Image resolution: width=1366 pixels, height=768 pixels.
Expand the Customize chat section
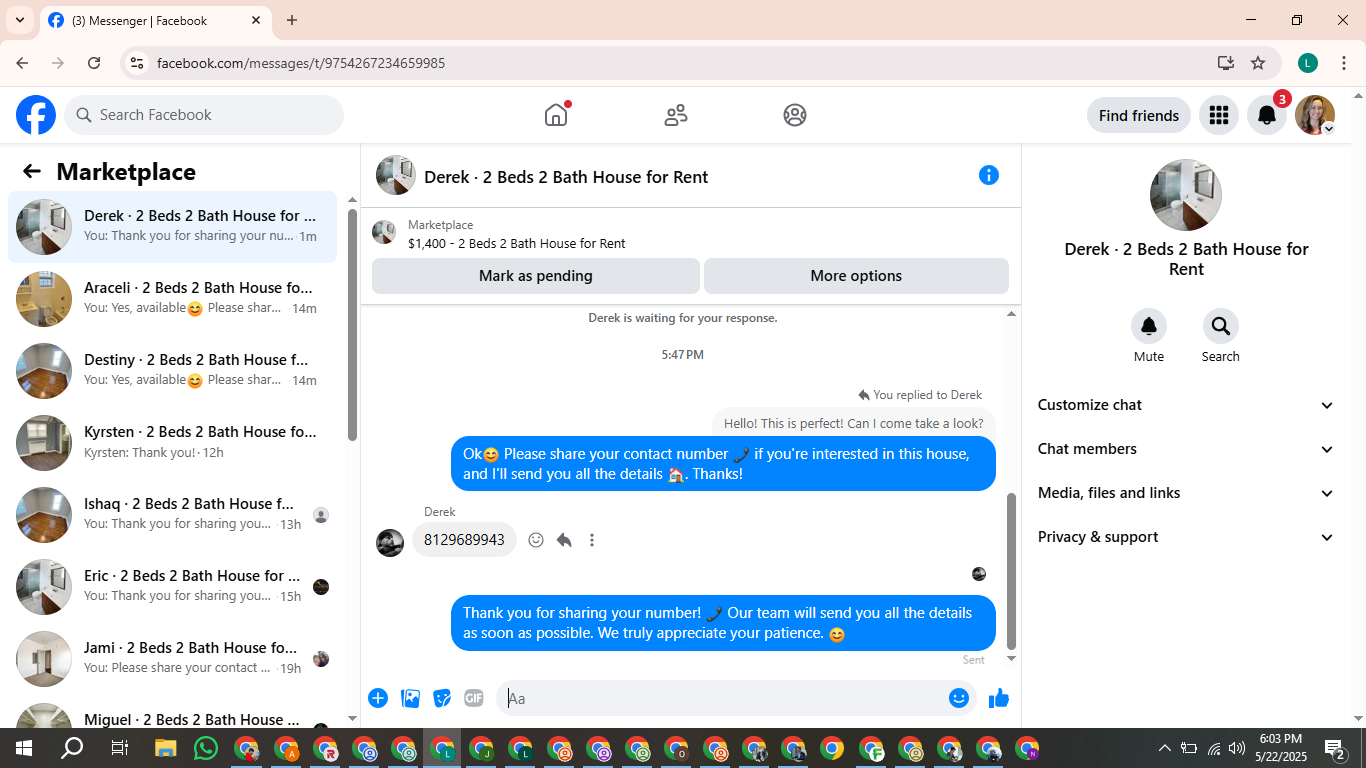(1186, 405)
